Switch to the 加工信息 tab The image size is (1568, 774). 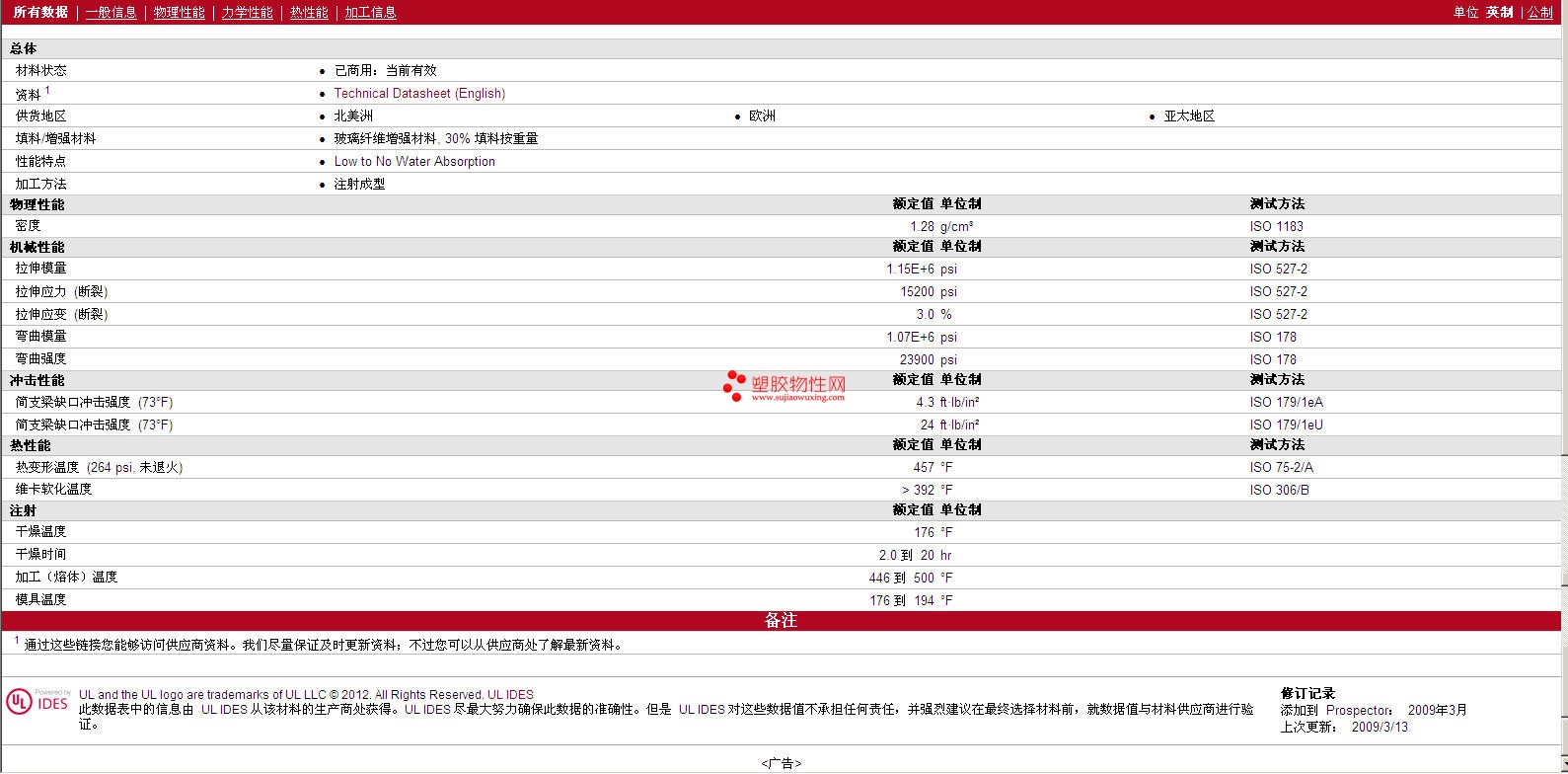(x=370, y=12)
